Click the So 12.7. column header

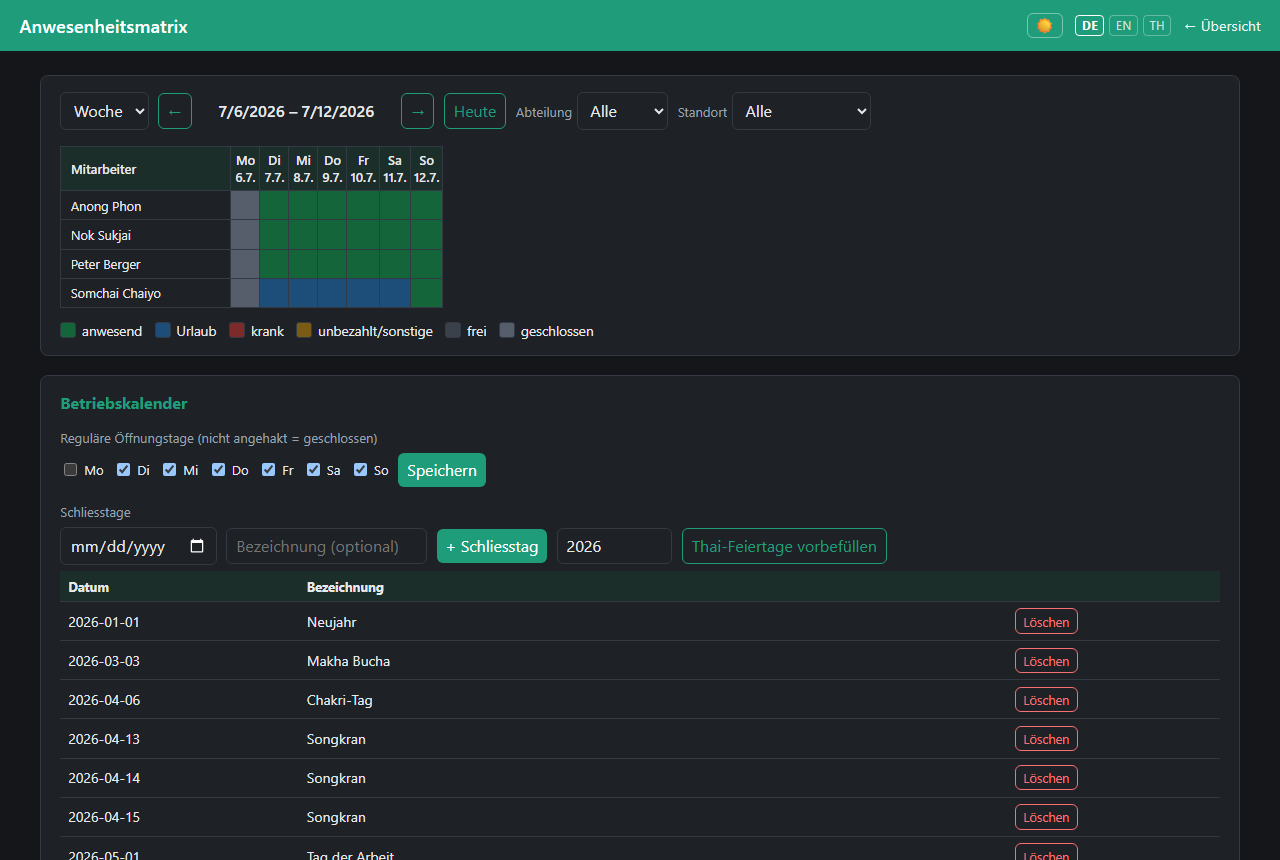click(426, 169)
